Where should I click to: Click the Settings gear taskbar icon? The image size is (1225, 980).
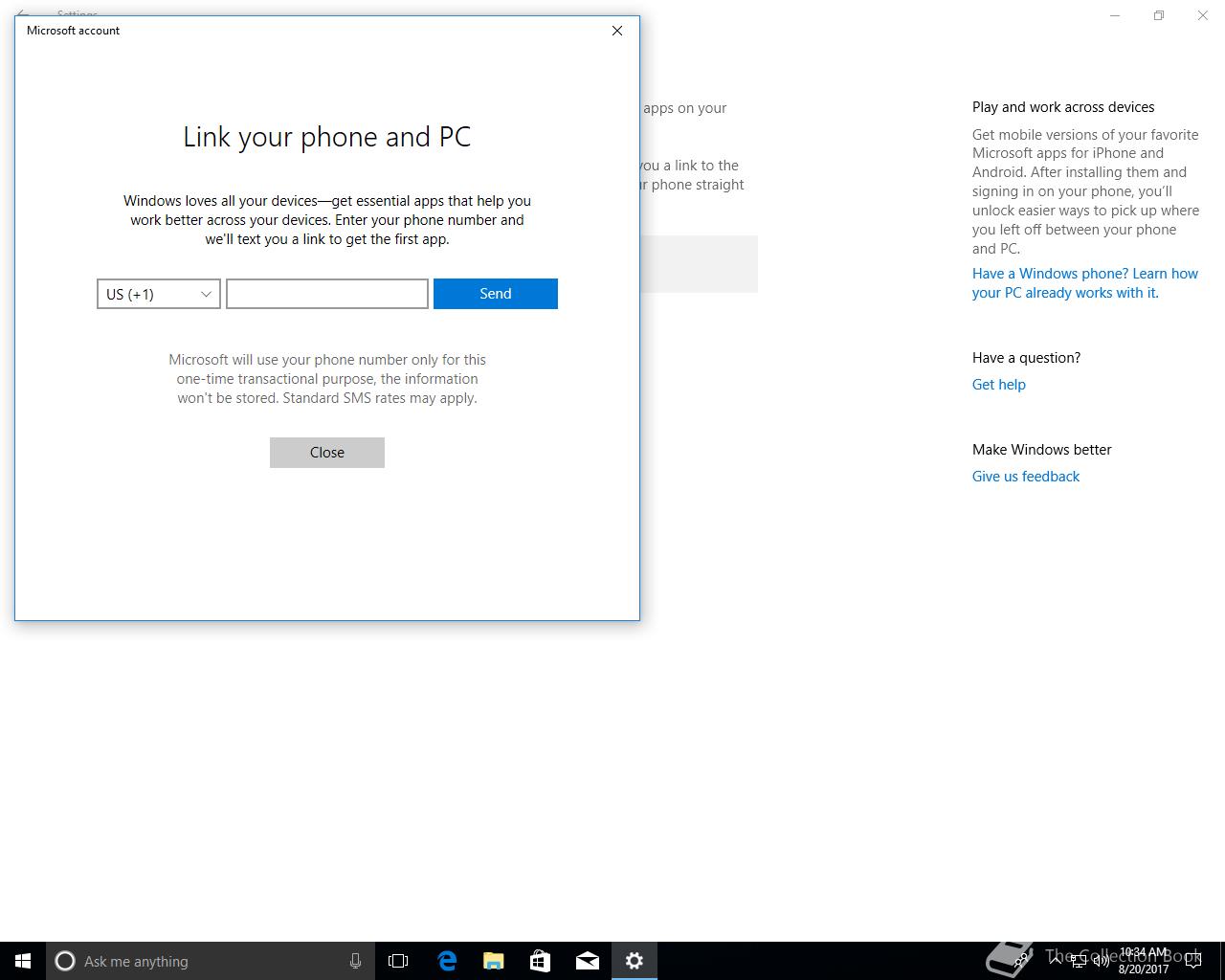coord(635,961)
